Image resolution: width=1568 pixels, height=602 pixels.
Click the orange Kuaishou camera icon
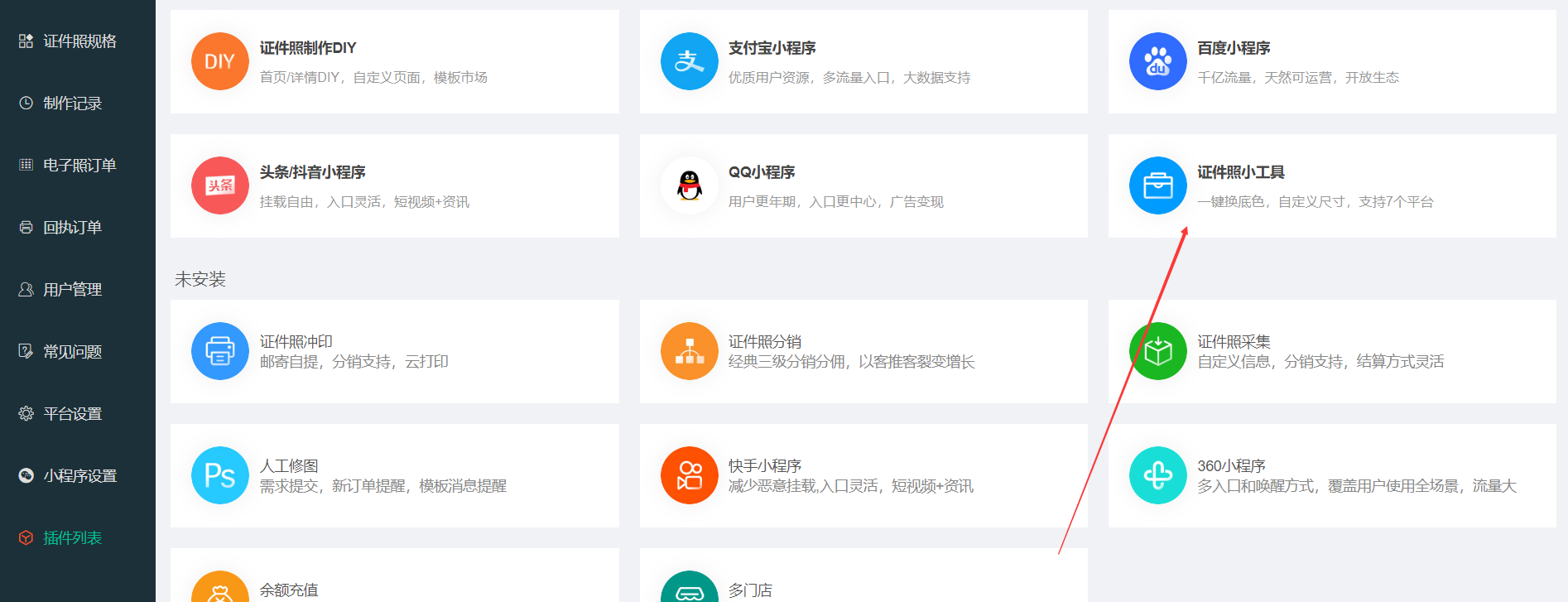point(690,475)
